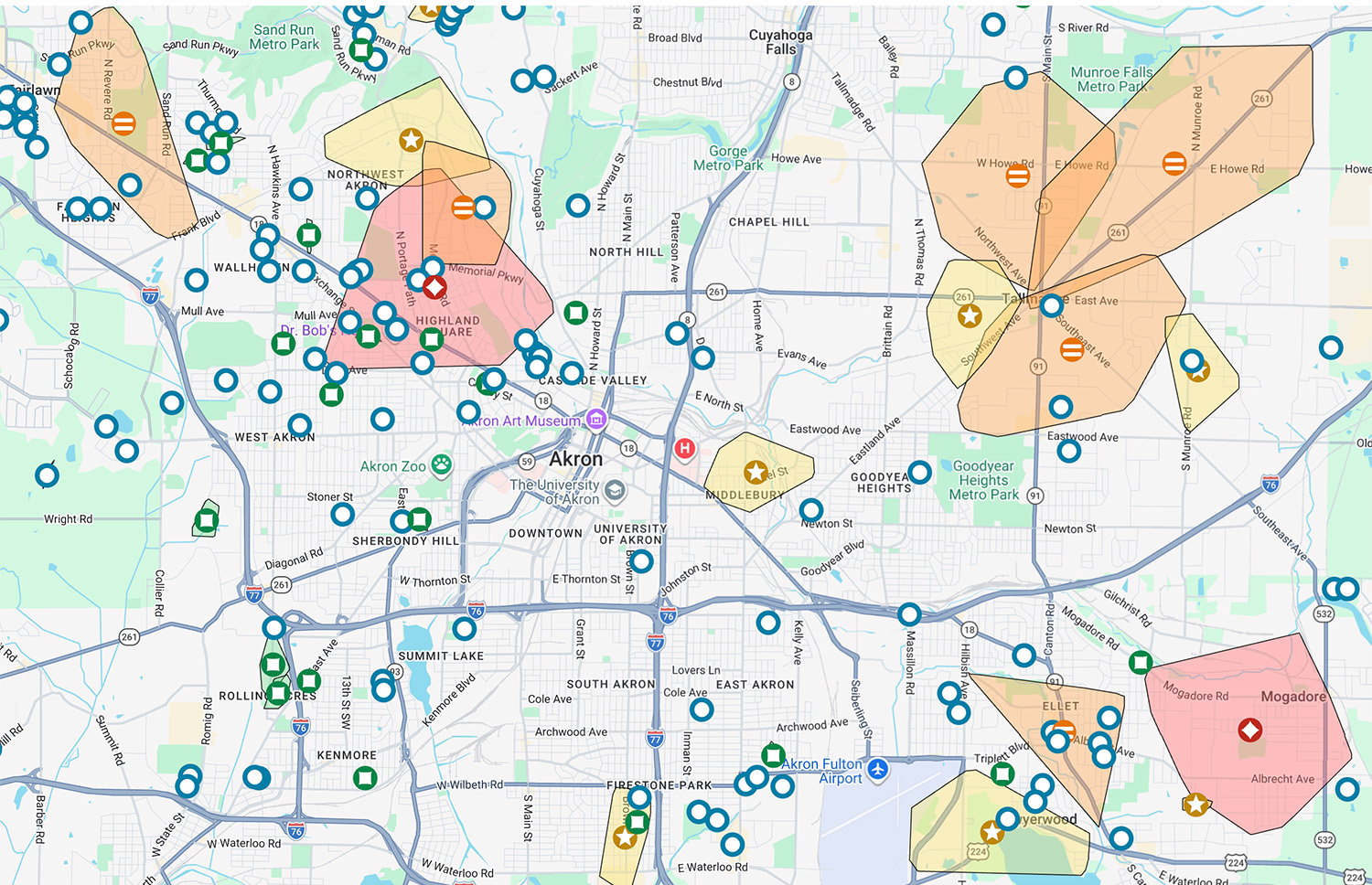Open the Akron Art Museum pin icon
1372x885 pixels.
point(596,420)
